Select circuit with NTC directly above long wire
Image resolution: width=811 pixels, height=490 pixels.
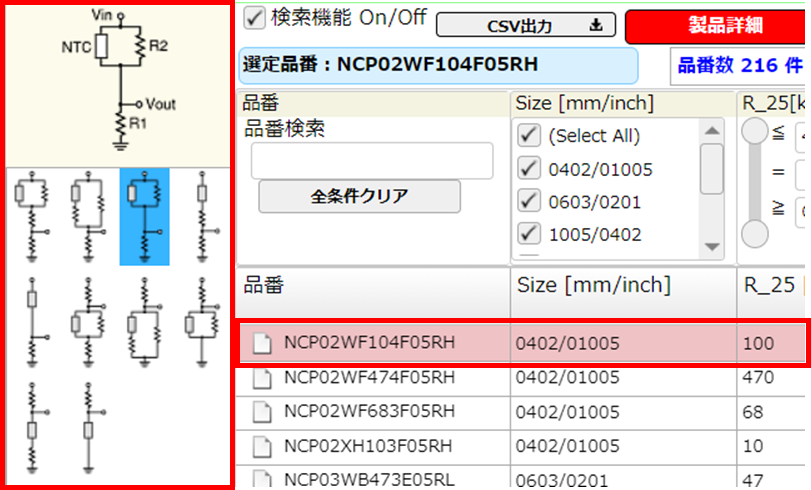pyautogui.click(x=31, y=320)
